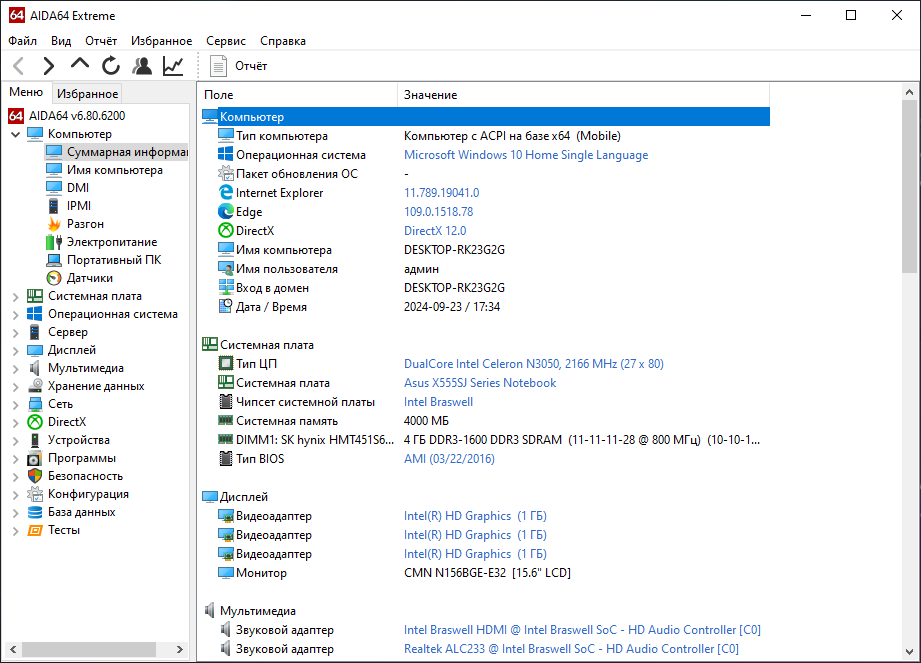The height and width of the screenshot is (663, 921).
Task: Expand the Мультимедиа tree node
Action: 15,369
